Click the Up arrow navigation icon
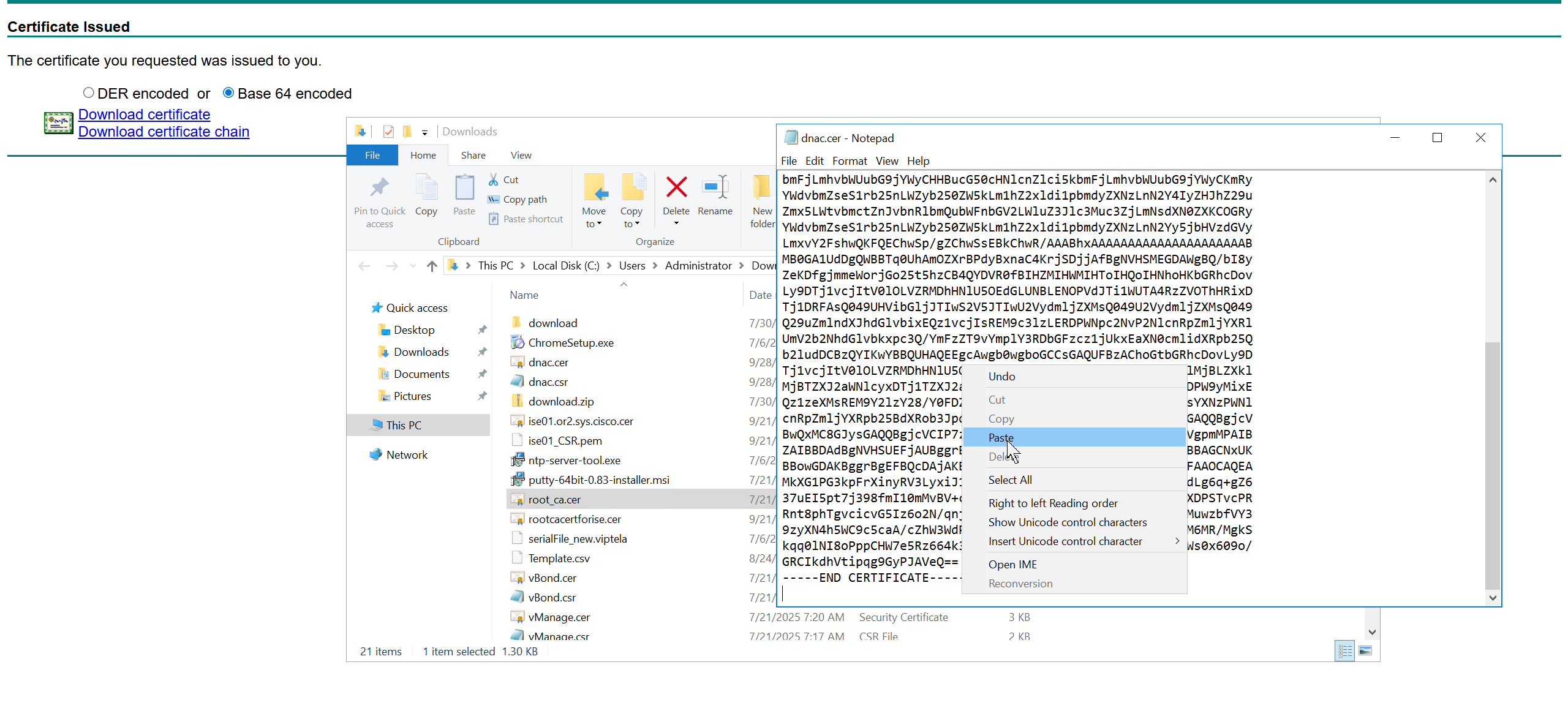The width and height of the screenshot is (1568, 719). 432,266
